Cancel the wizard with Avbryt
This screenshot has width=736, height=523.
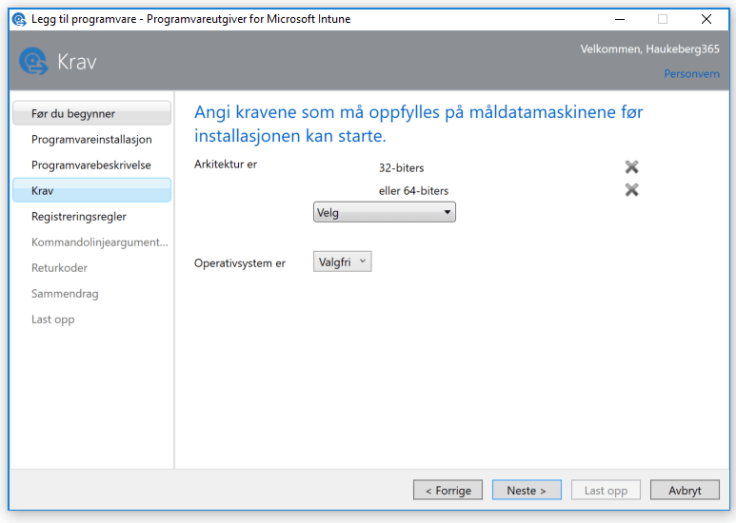point(684,491)
